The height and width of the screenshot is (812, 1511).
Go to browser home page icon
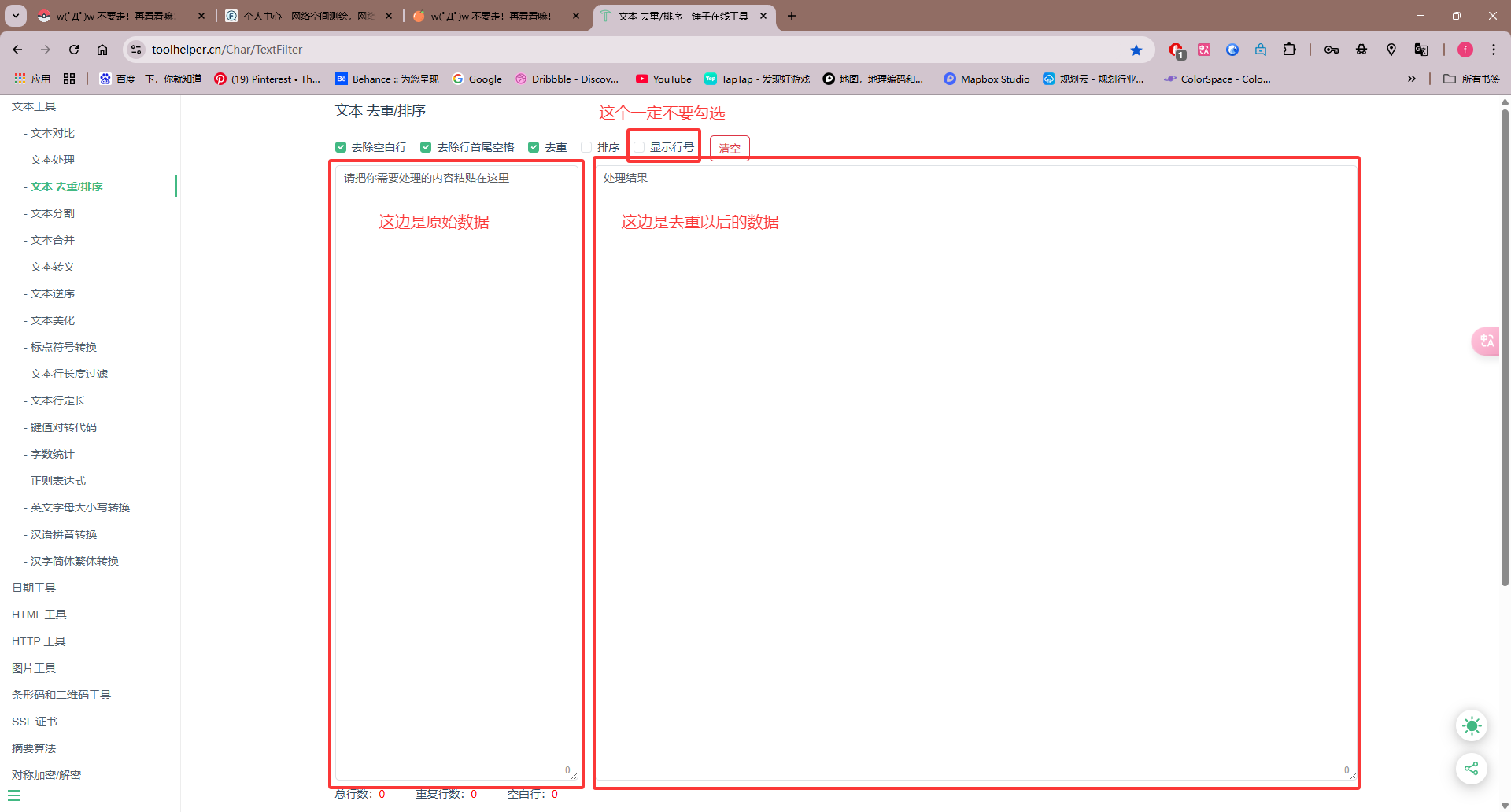point(102,50)
